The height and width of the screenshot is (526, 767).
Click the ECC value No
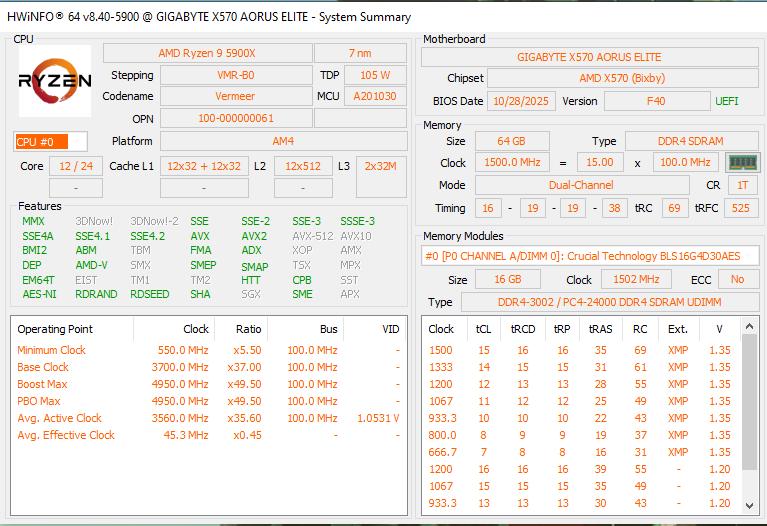[738, 279]
